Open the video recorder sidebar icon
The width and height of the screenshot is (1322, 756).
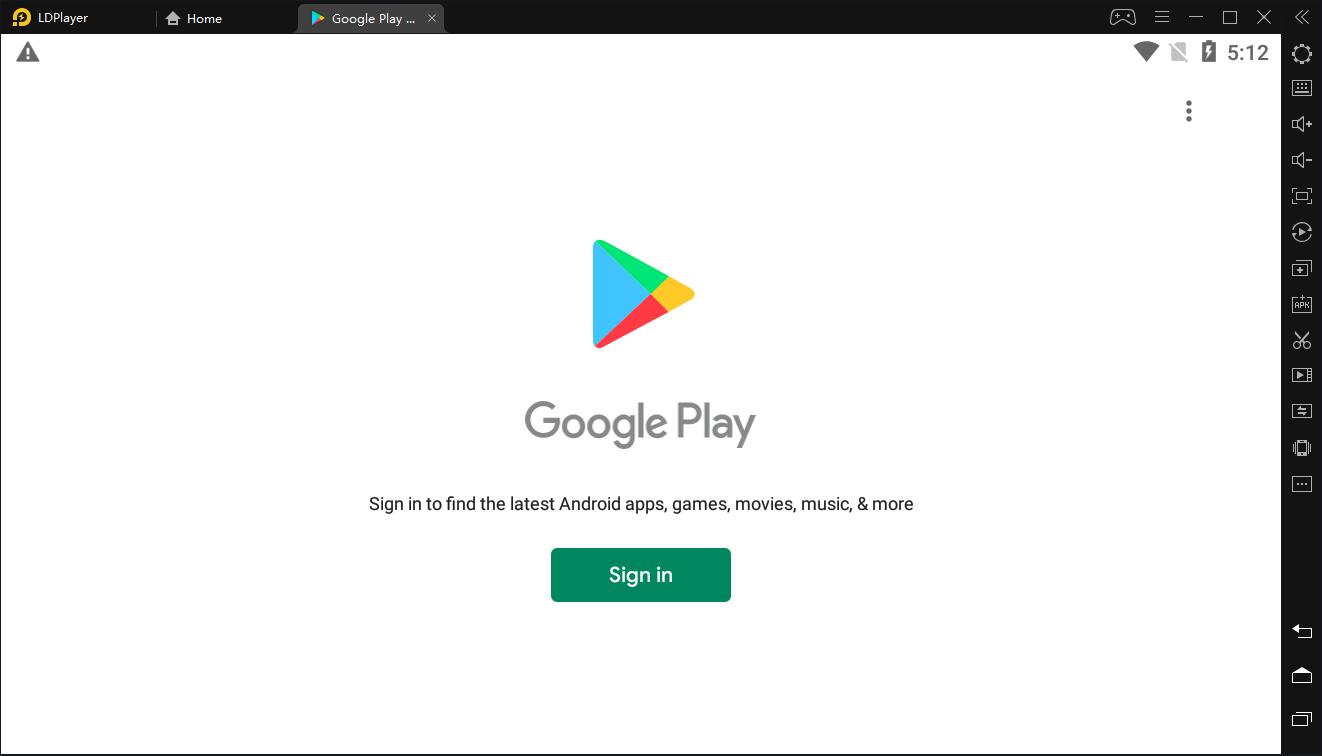click(1301, 376)
